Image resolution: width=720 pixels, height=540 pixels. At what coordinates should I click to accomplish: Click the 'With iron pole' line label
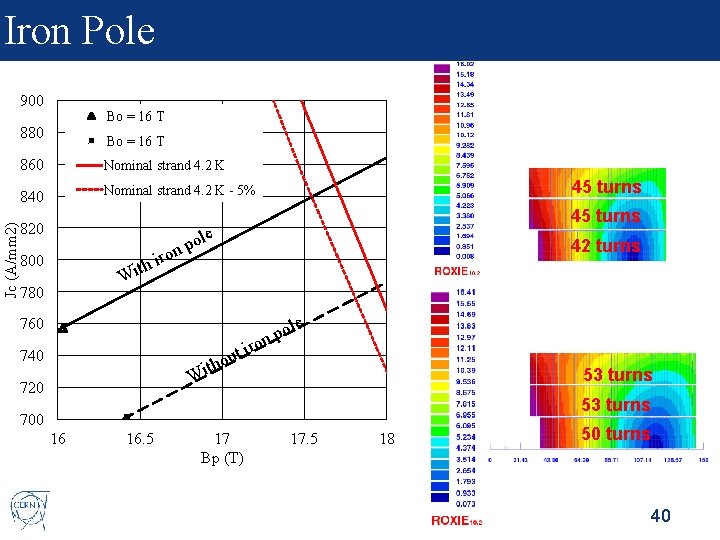point(164,254)
